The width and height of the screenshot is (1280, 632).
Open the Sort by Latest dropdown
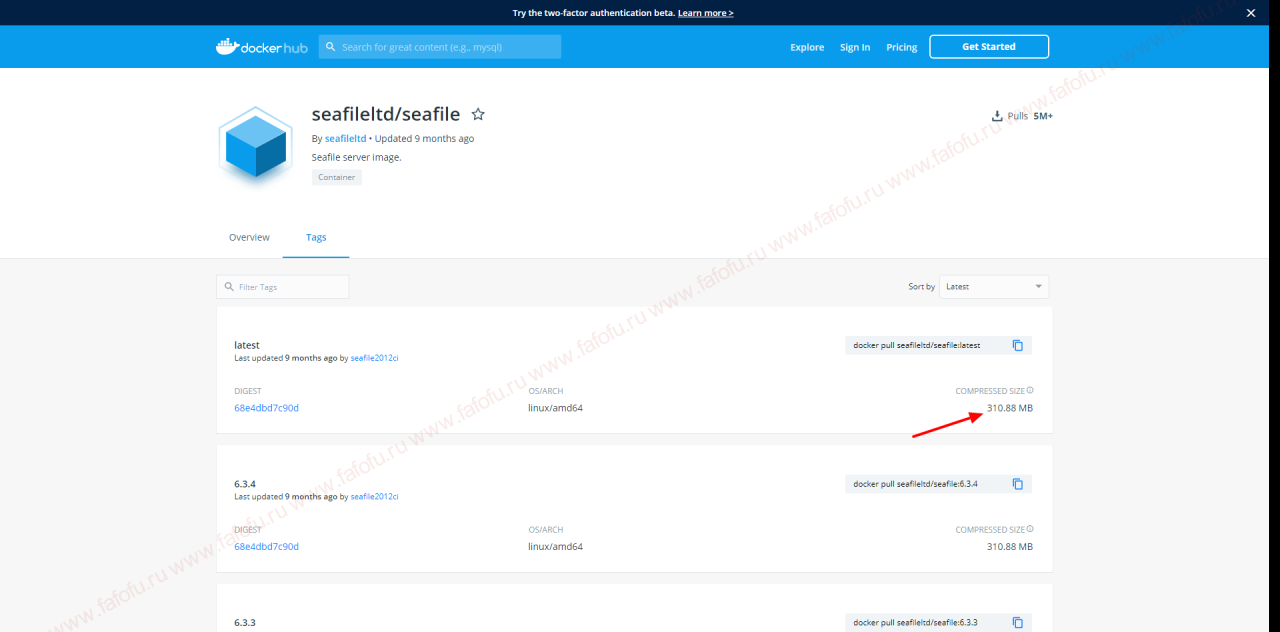(994, 287)
